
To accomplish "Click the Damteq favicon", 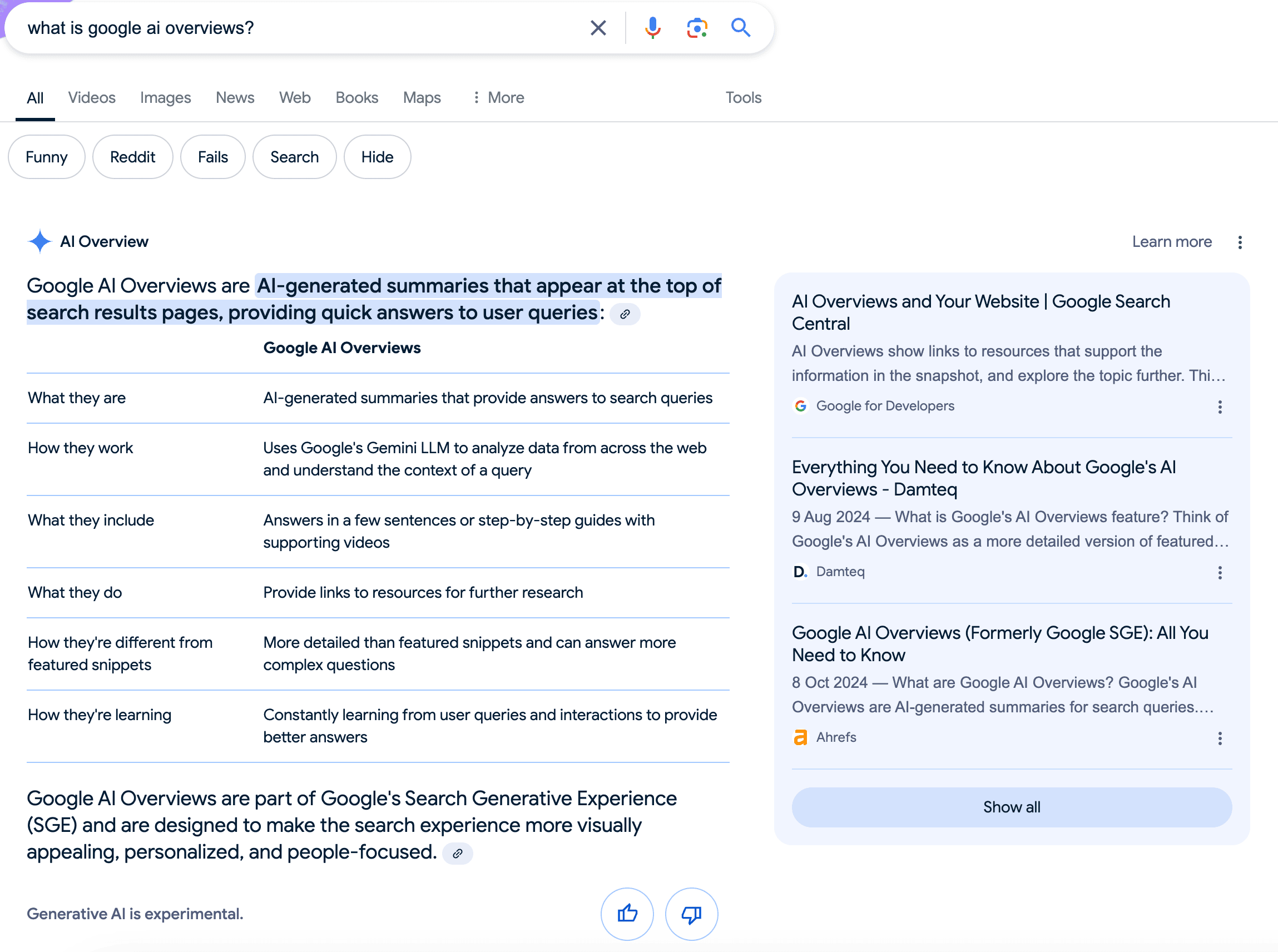I will coord(800,572).
